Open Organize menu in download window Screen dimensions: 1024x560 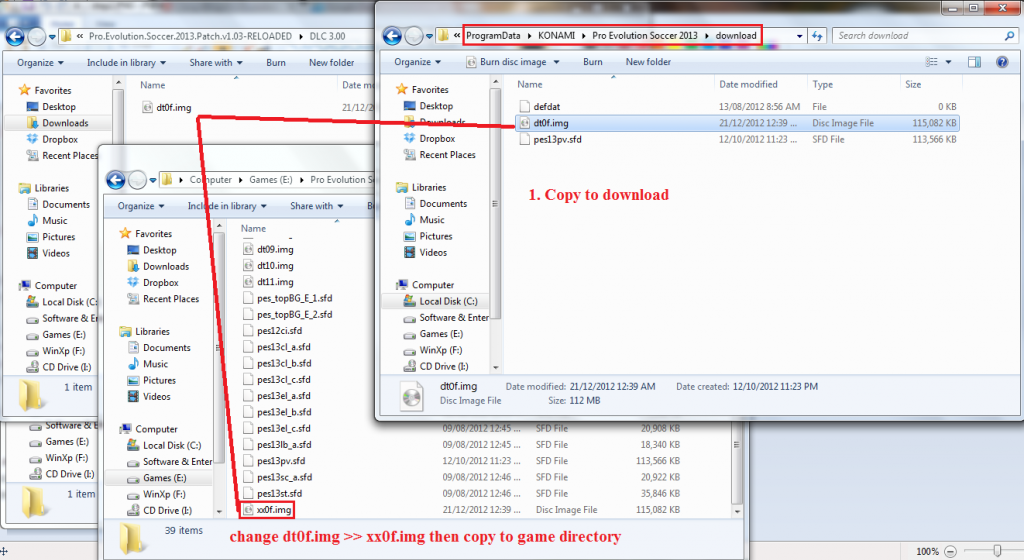pos(417,62)
